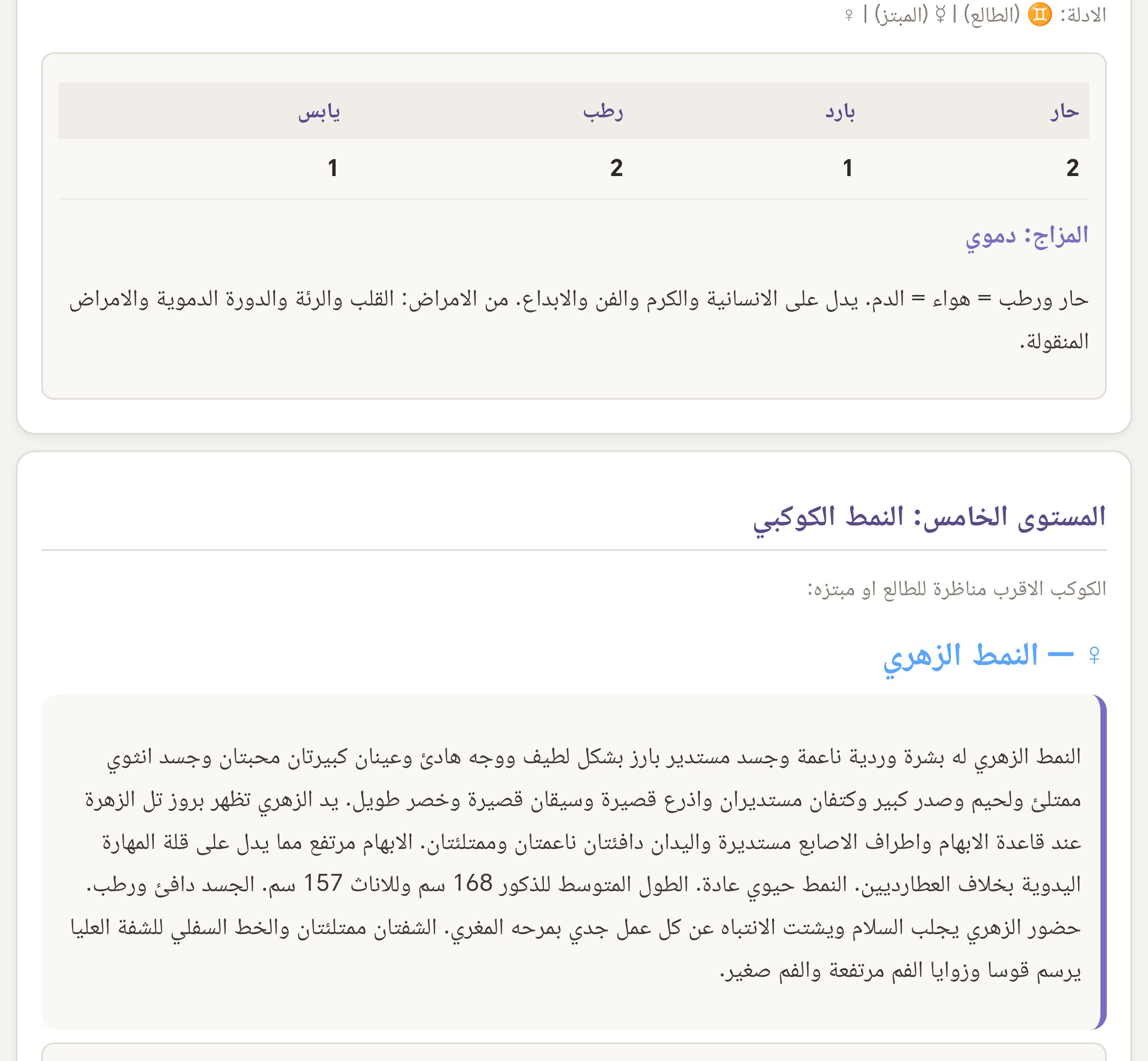Click the small Venus symbol at top
The width and height of the screenshot is (1148, 1061).
[849, 15]
